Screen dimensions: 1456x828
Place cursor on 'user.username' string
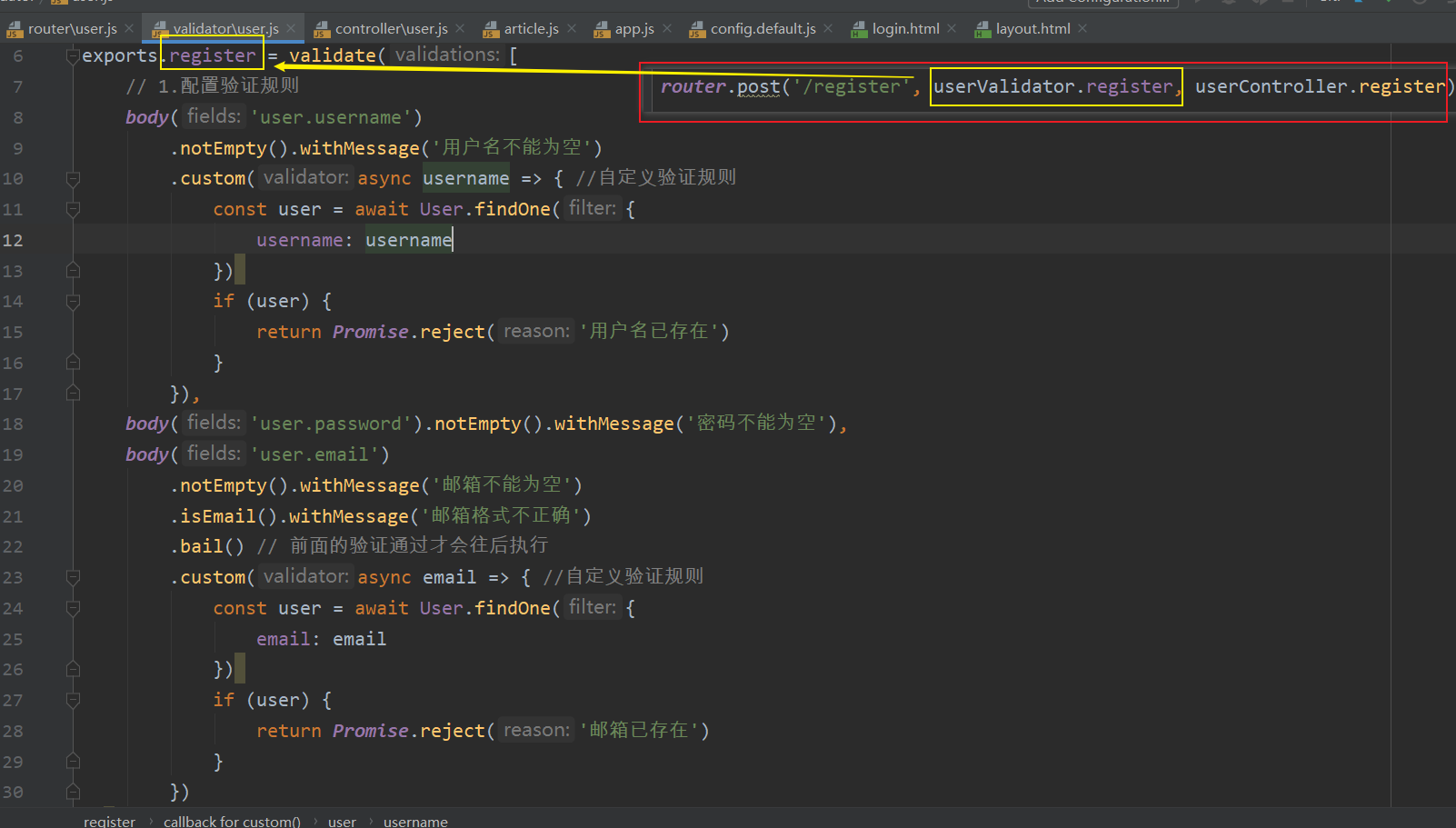point(331,118)
